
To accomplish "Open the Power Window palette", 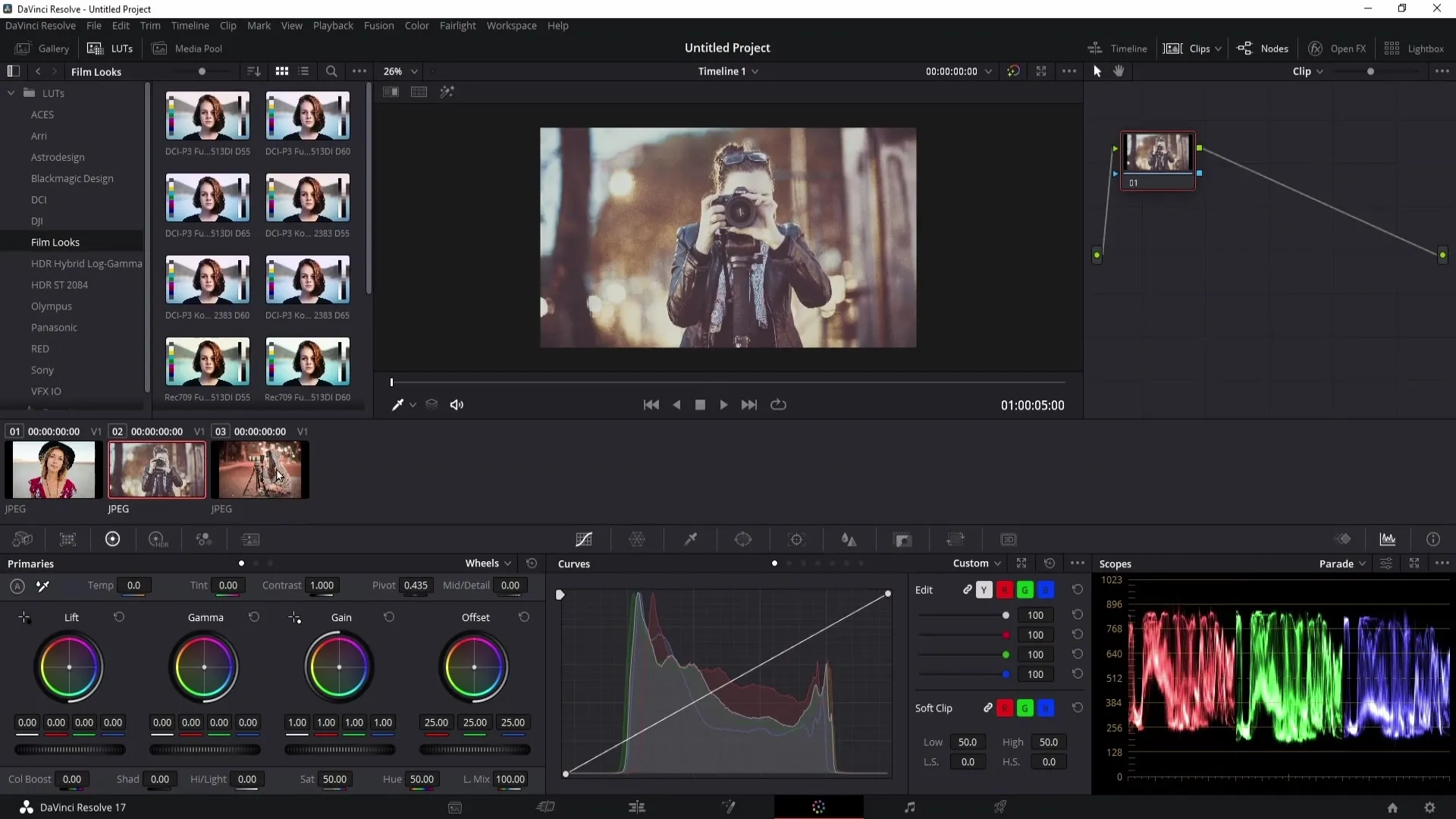I will 743,539.
